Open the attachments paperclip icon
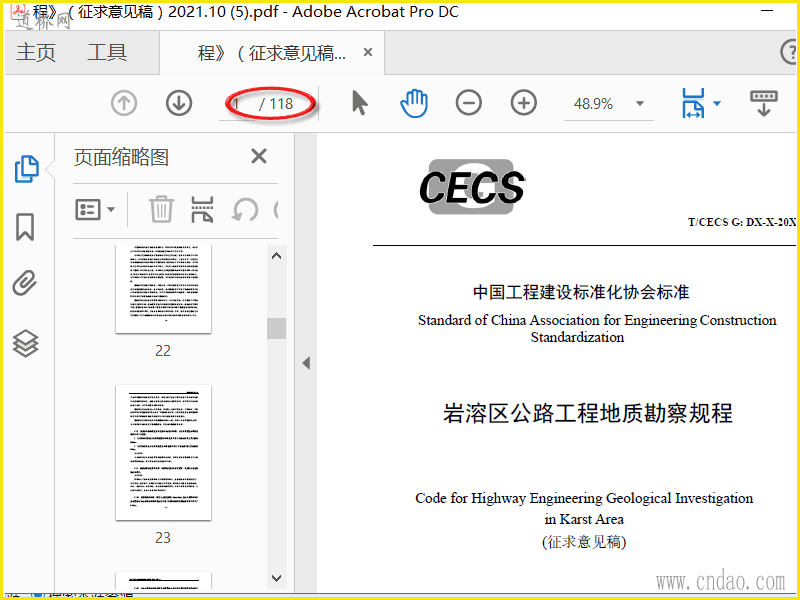This screenshot has width=800, height=600. tap(25, 283)
